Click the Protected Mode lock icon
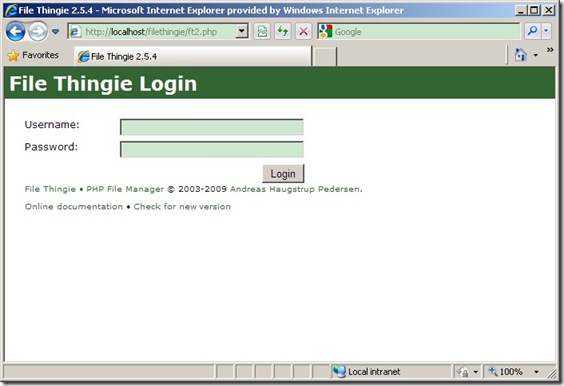 (x=463, y=372)
